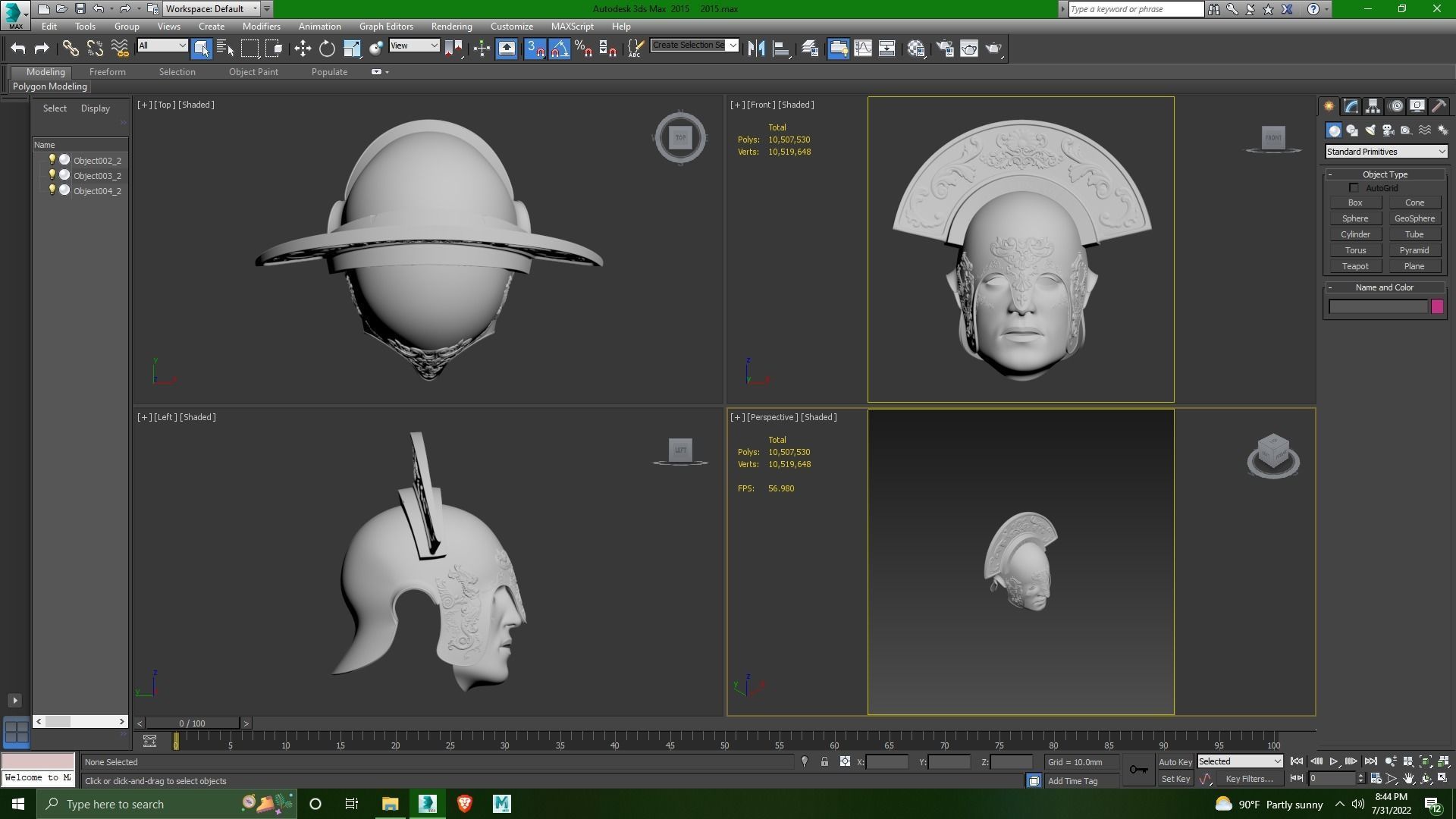Open the key mode Selected dropdown
The width and height of the screenshot is (1456, 819).
(x=1239, y=761)
